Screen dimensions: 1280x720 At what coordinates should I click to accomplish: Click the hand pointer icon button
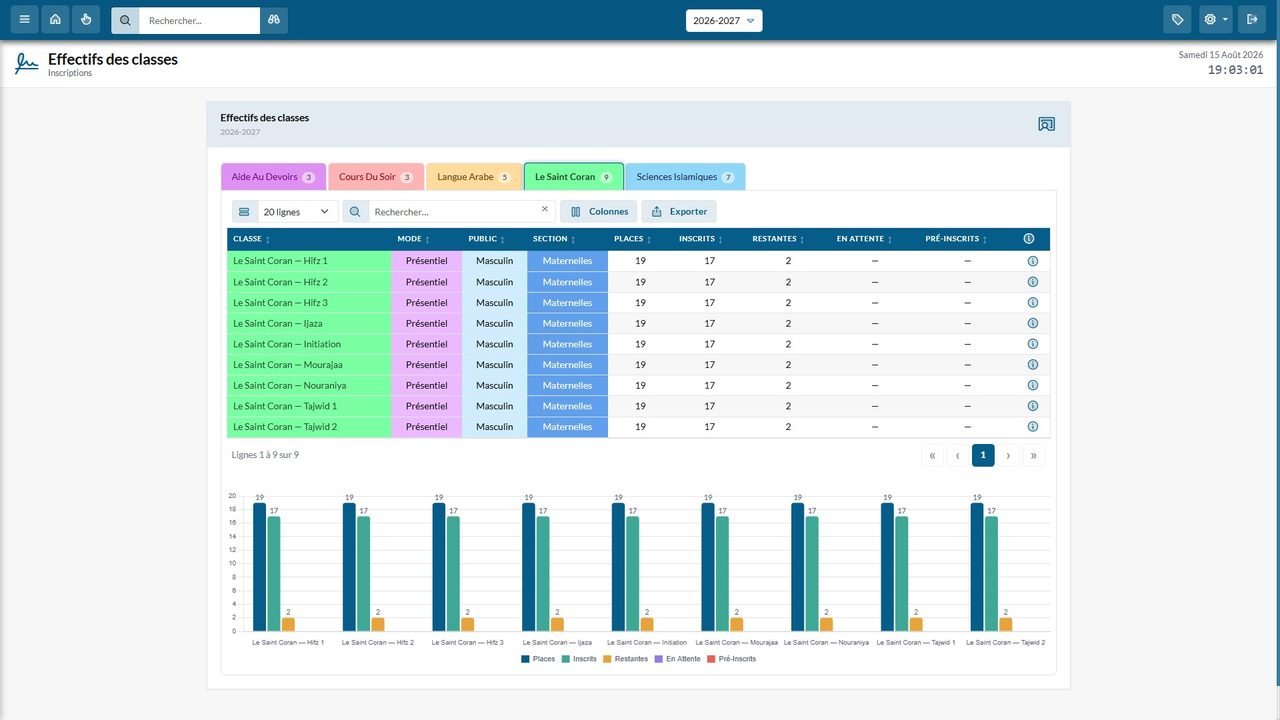[86, 20]
